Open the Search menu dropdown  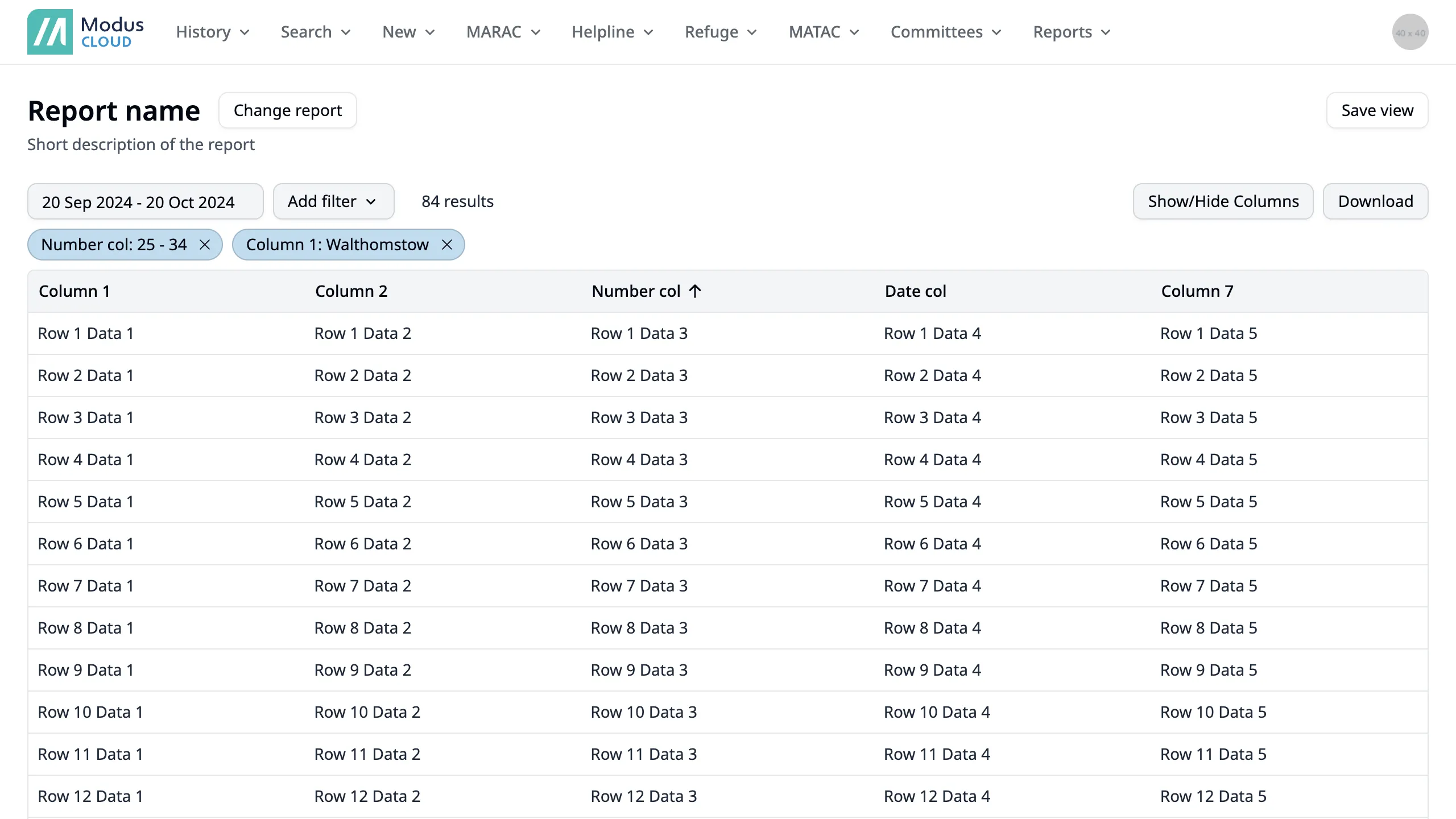[x=315, y=32]
